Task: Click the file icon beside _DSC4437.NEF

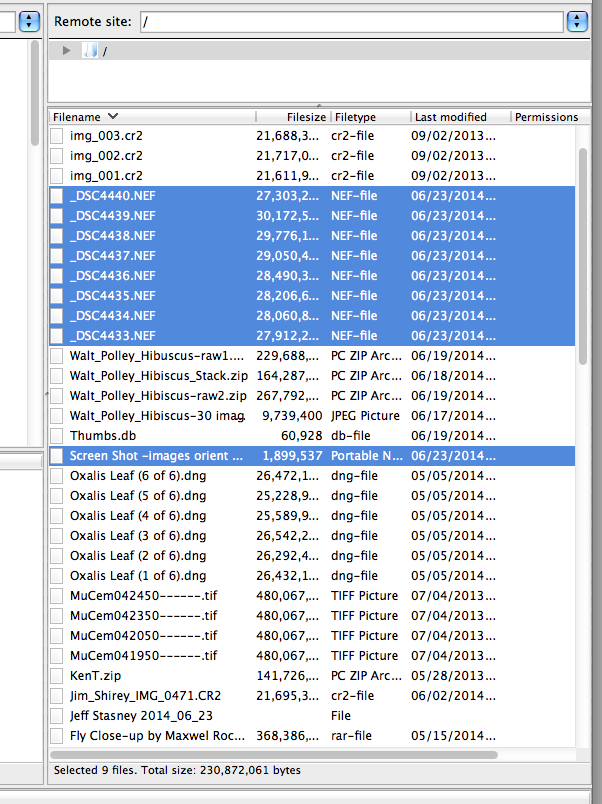Action: pyautogui.click(x=56, y=256)
